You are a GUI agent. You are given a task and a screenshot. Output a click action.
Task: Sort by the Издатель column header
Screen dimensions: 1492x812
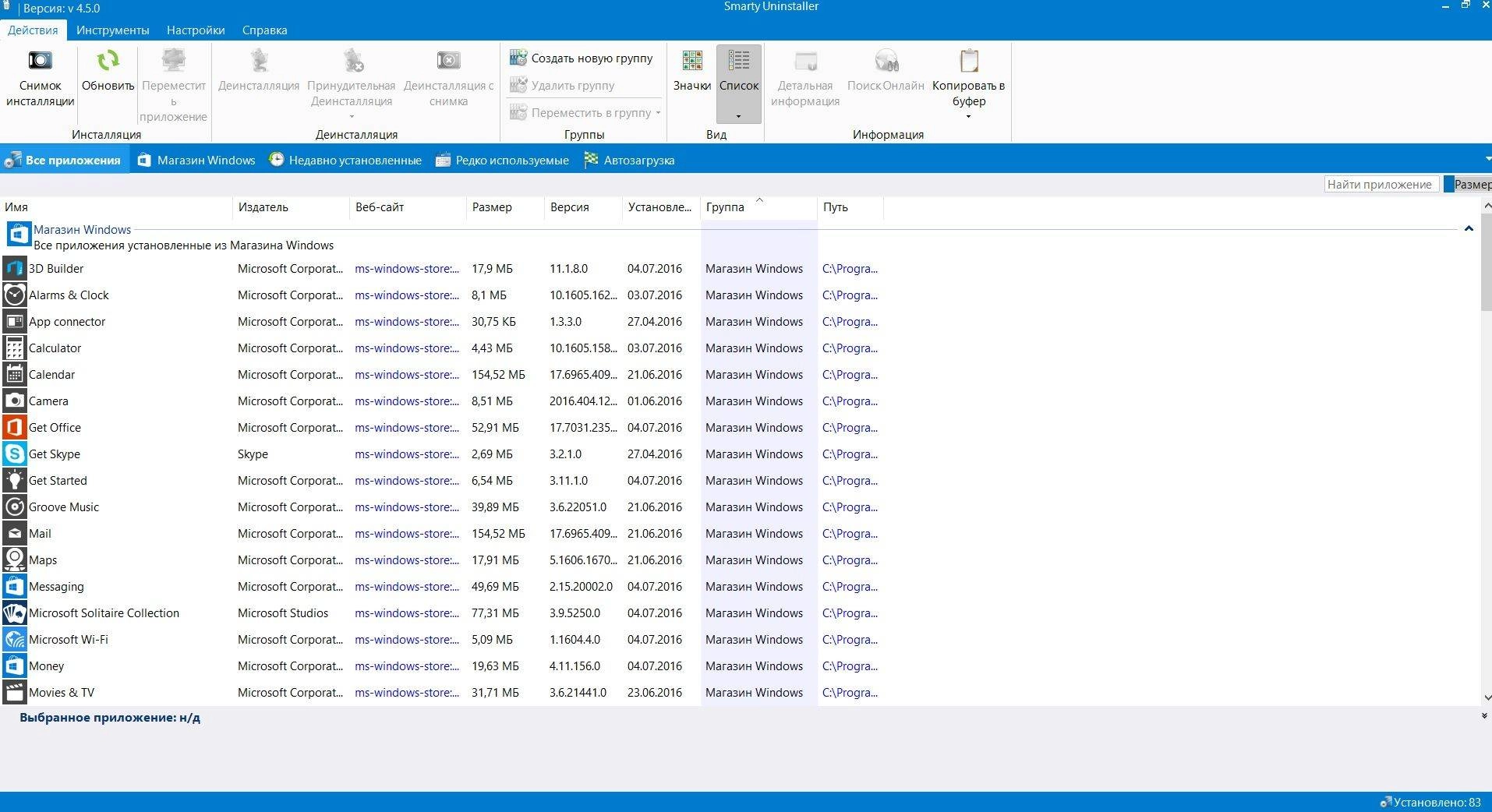(x=291, y=207)
